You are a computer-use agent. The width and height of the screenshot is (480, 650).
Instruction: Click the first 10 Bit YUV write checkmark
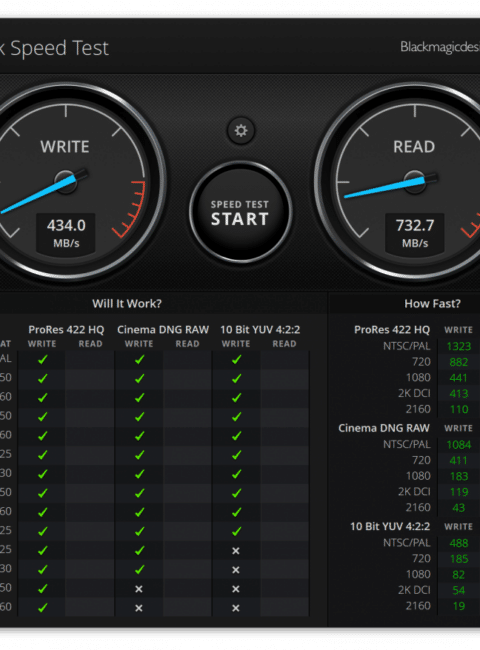click(x=237, y=359)
